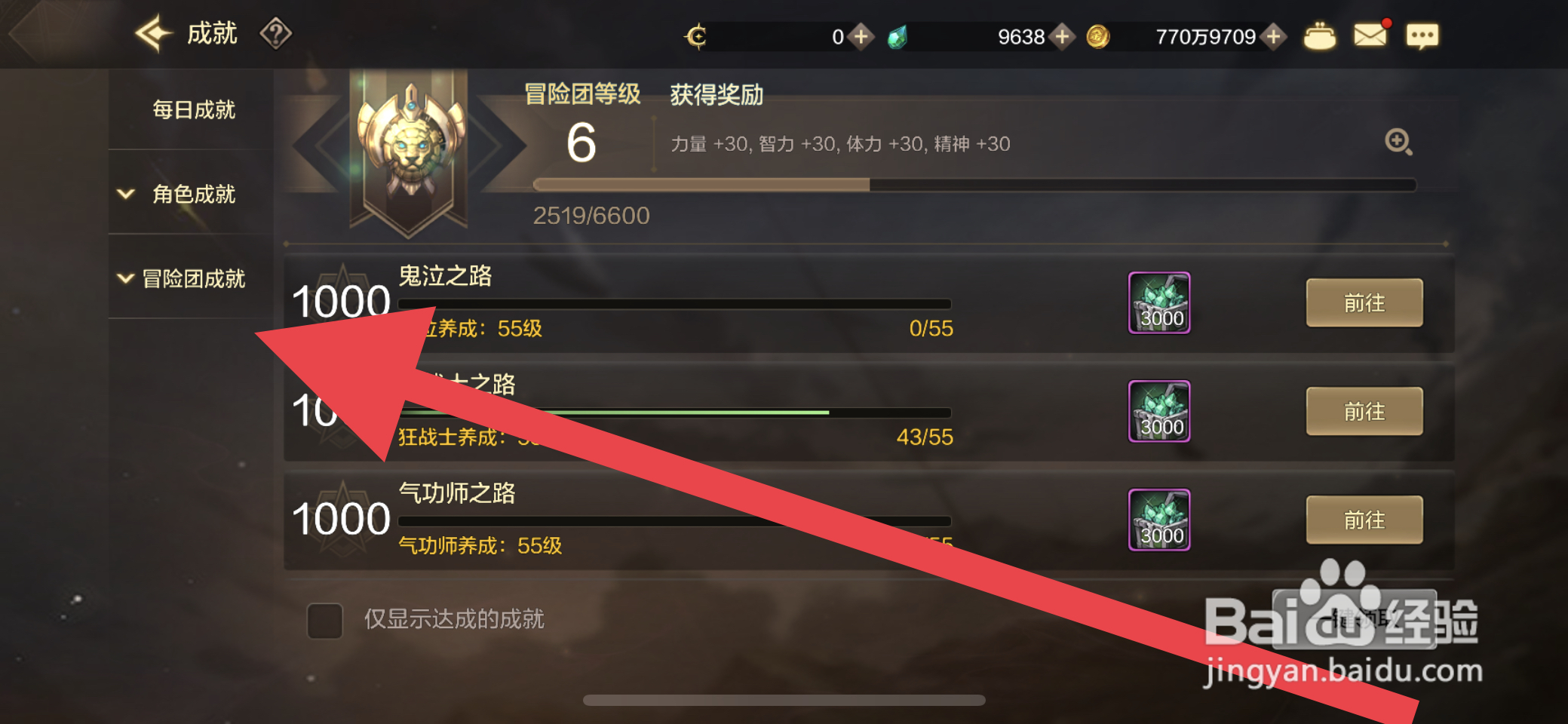Add currency with the first plus icon

click(861, 36)
